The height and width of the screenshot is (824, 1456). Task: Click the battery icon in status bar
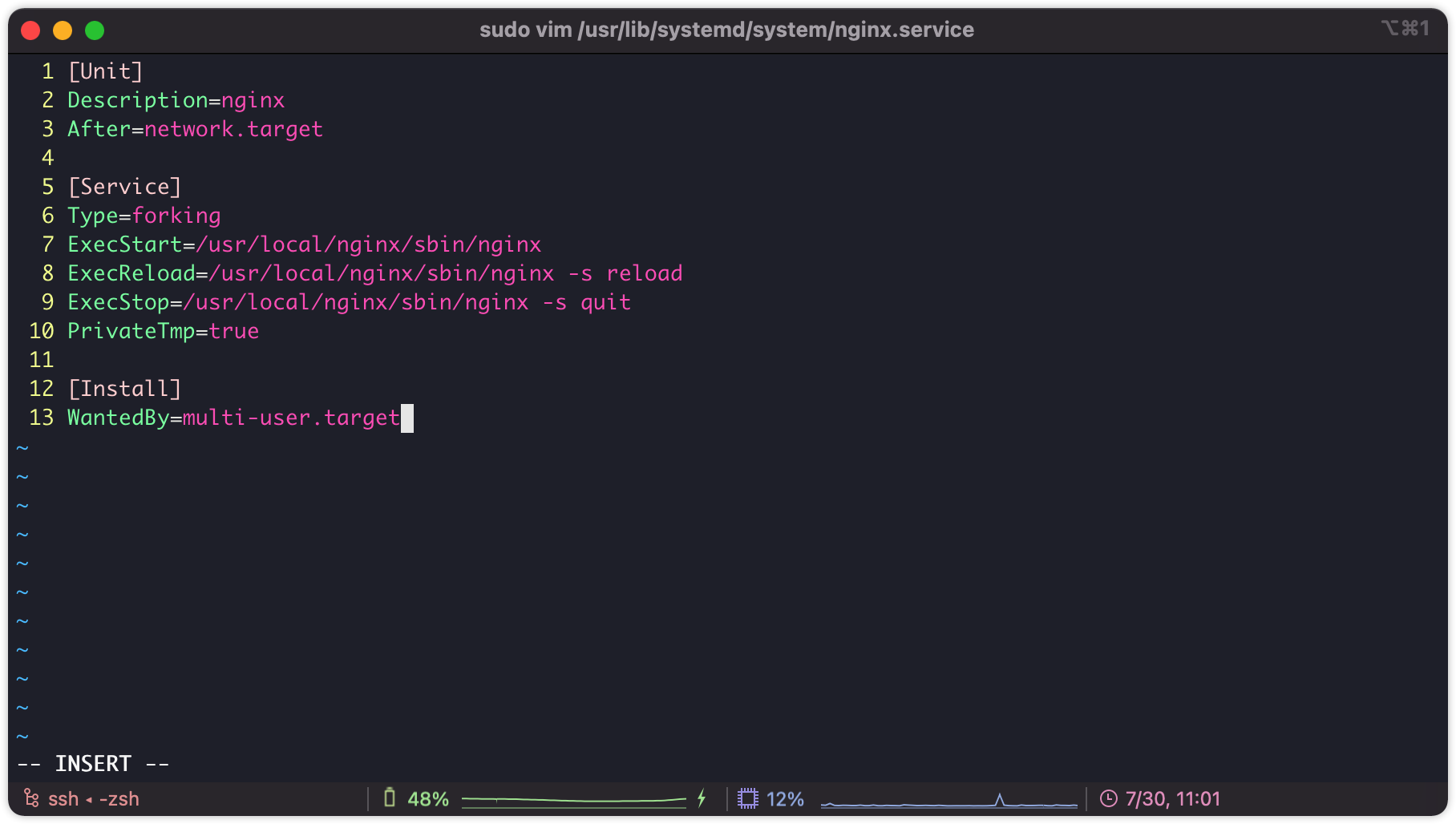click(390, 798)
